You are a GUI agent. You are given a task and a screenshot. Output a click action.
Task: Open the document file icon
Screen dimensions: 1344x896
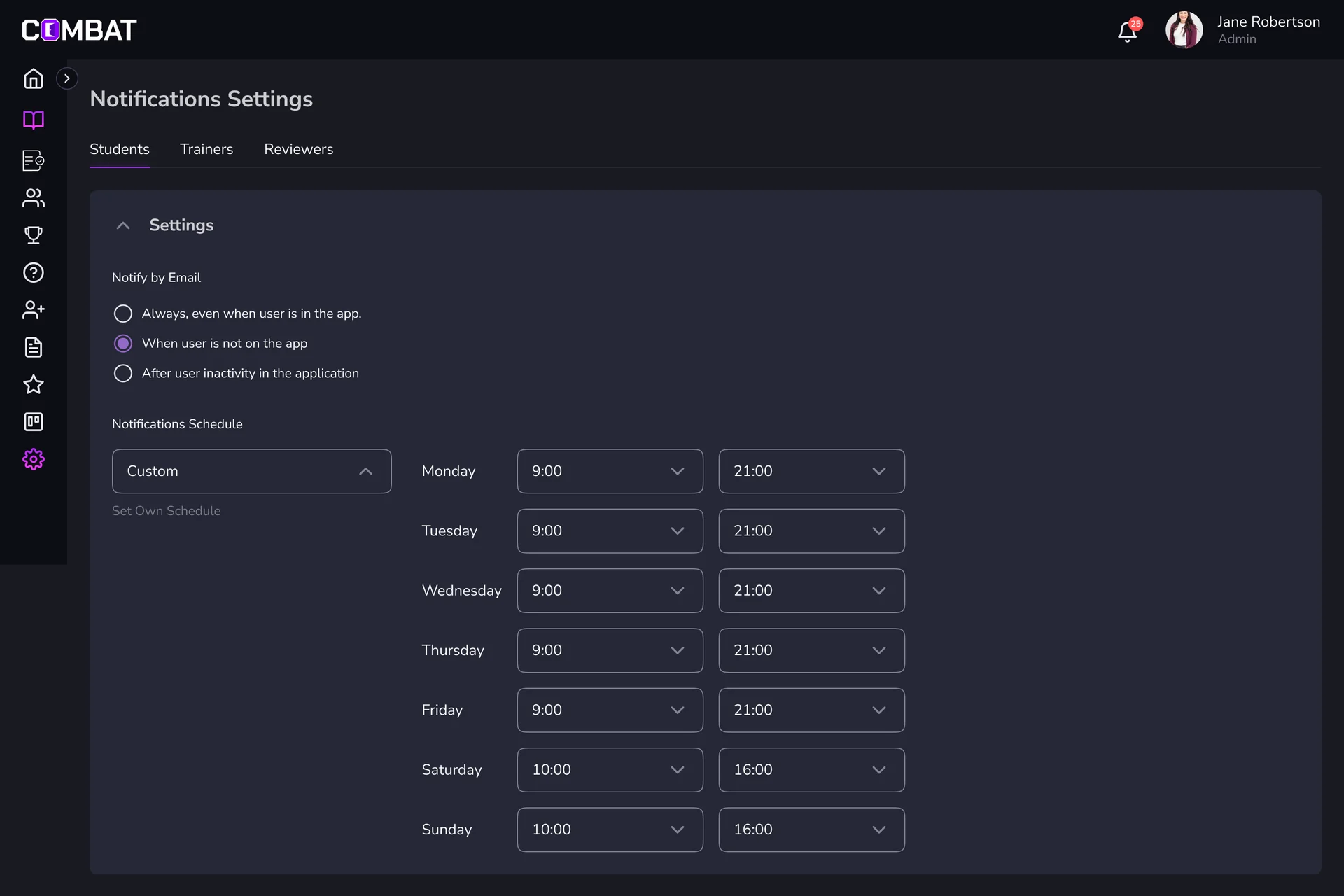tap(34, 347)
